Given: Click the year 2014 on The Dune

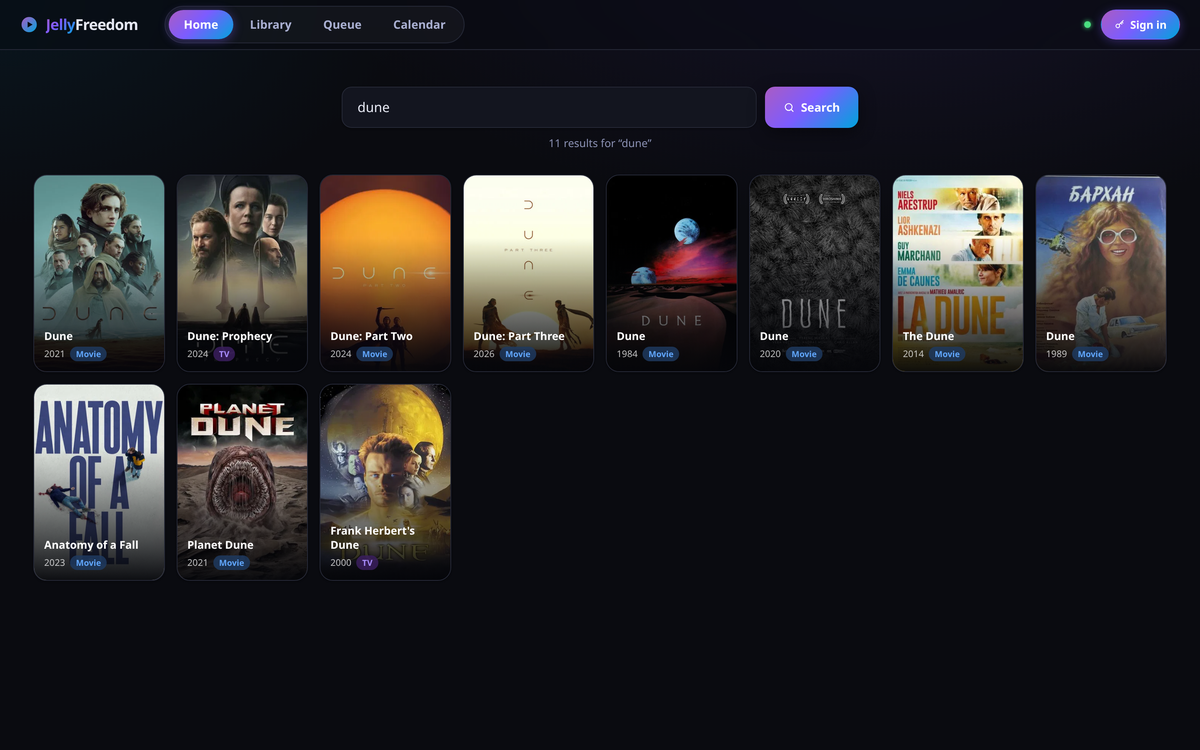Looking at the screenshot, I should [913, 354].
